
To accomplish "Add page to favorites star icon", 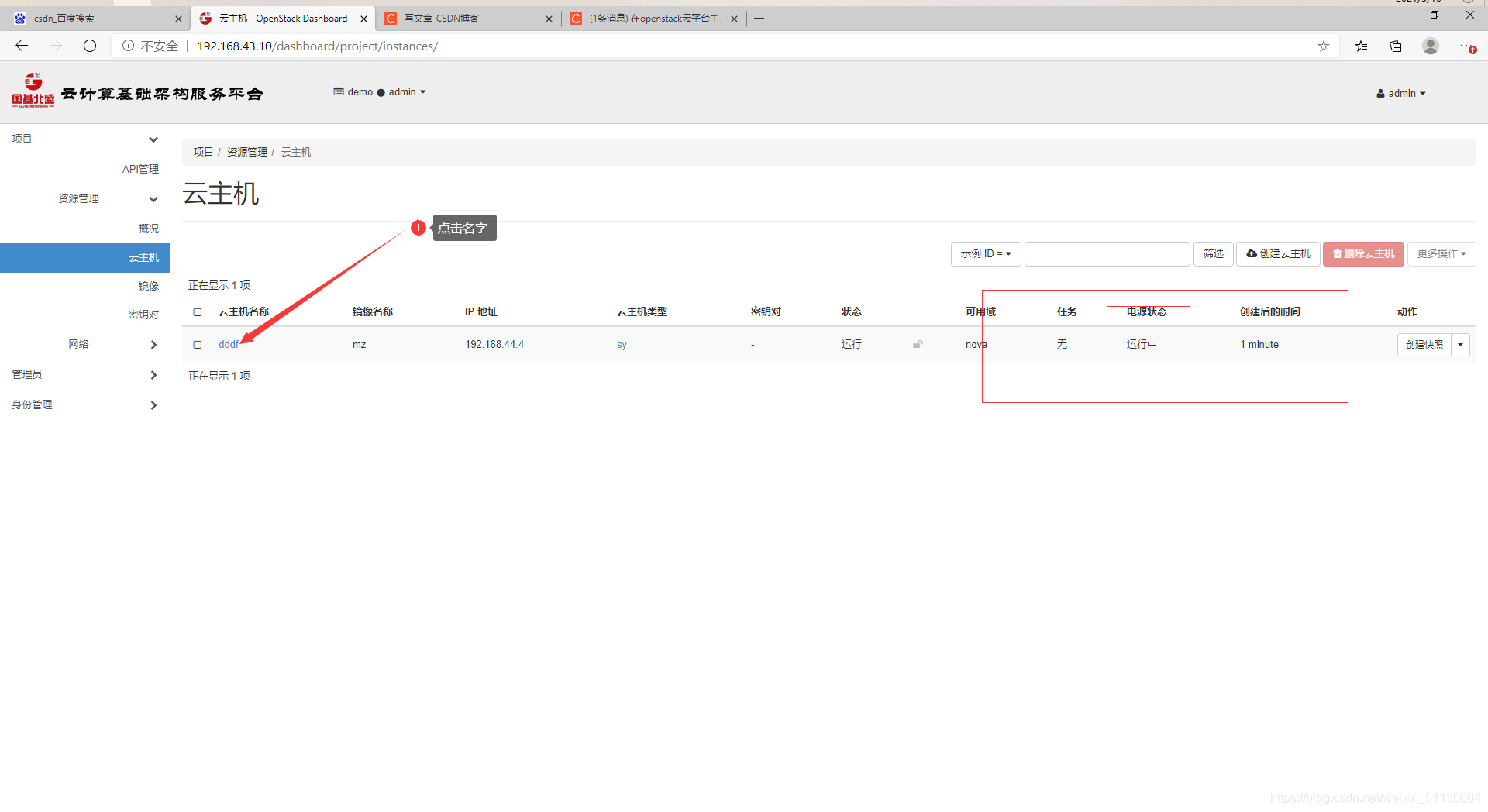I will [1324, 46].
